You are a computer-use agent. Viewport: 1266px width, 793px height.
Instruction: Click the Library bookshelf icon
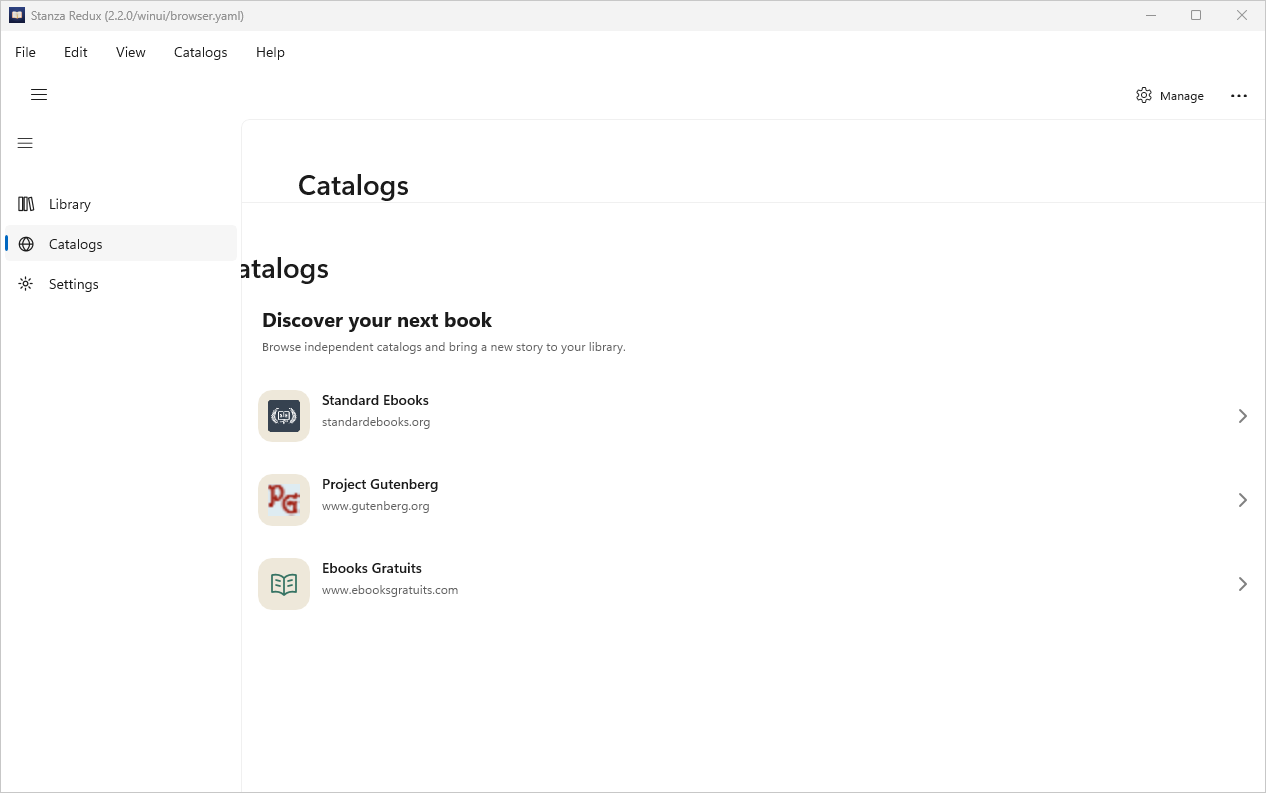coord(26,204)
